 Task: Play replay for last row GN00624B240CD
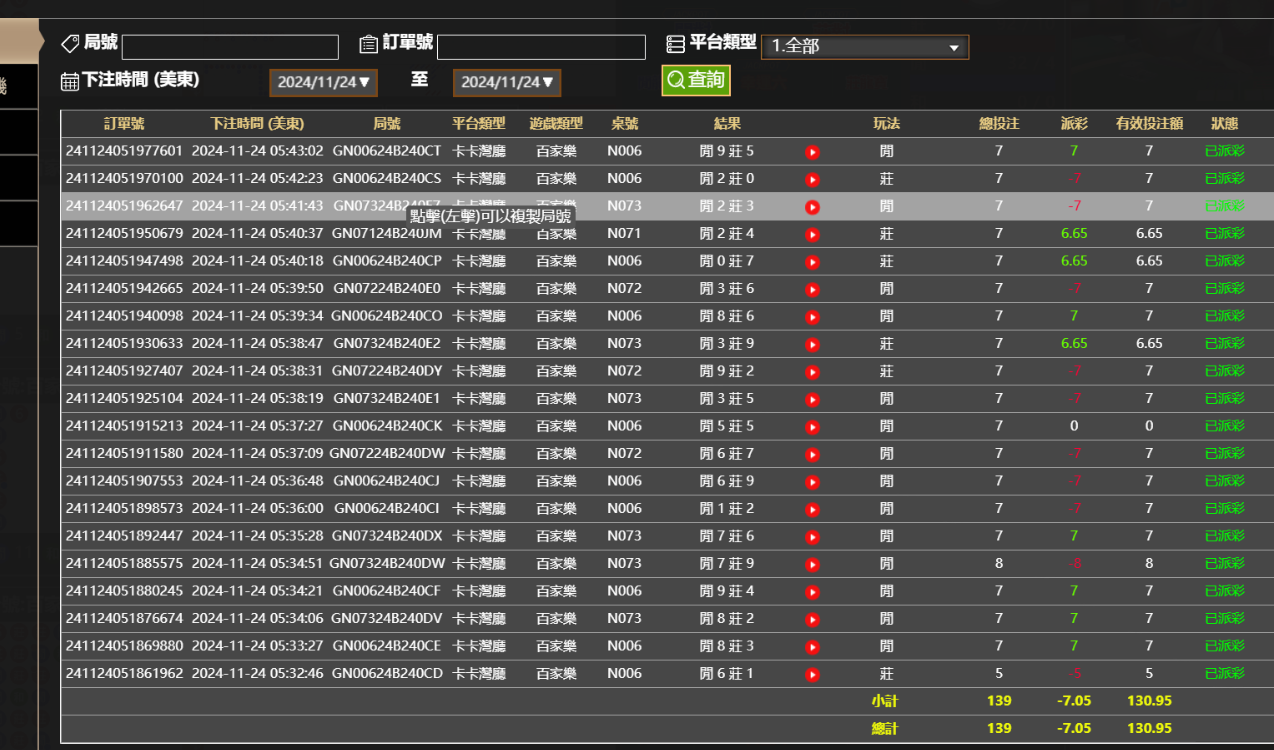click(x=812, y=674)
